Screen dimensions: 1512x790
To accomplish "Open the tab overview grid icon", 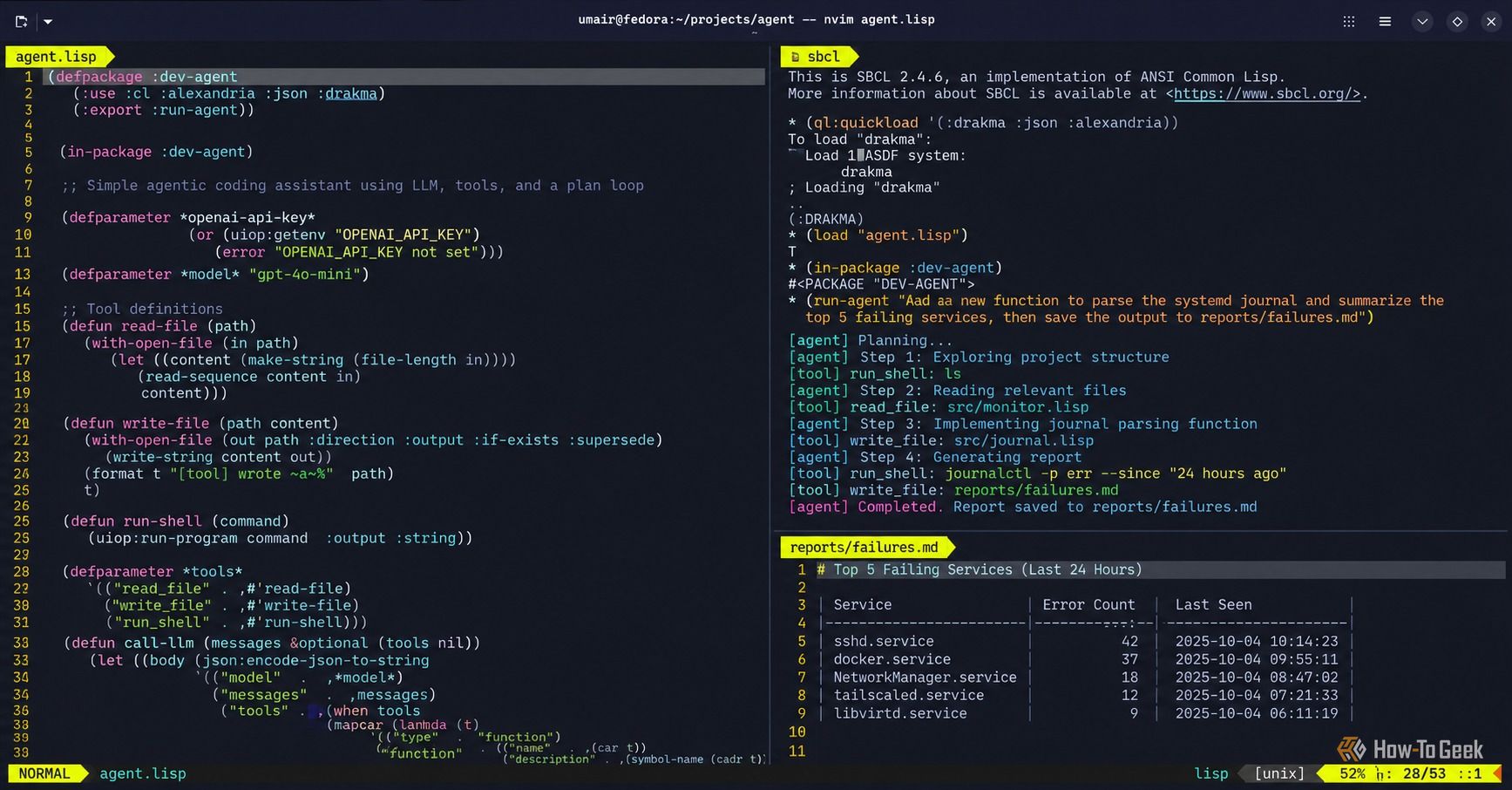I will click(1348, 21).
